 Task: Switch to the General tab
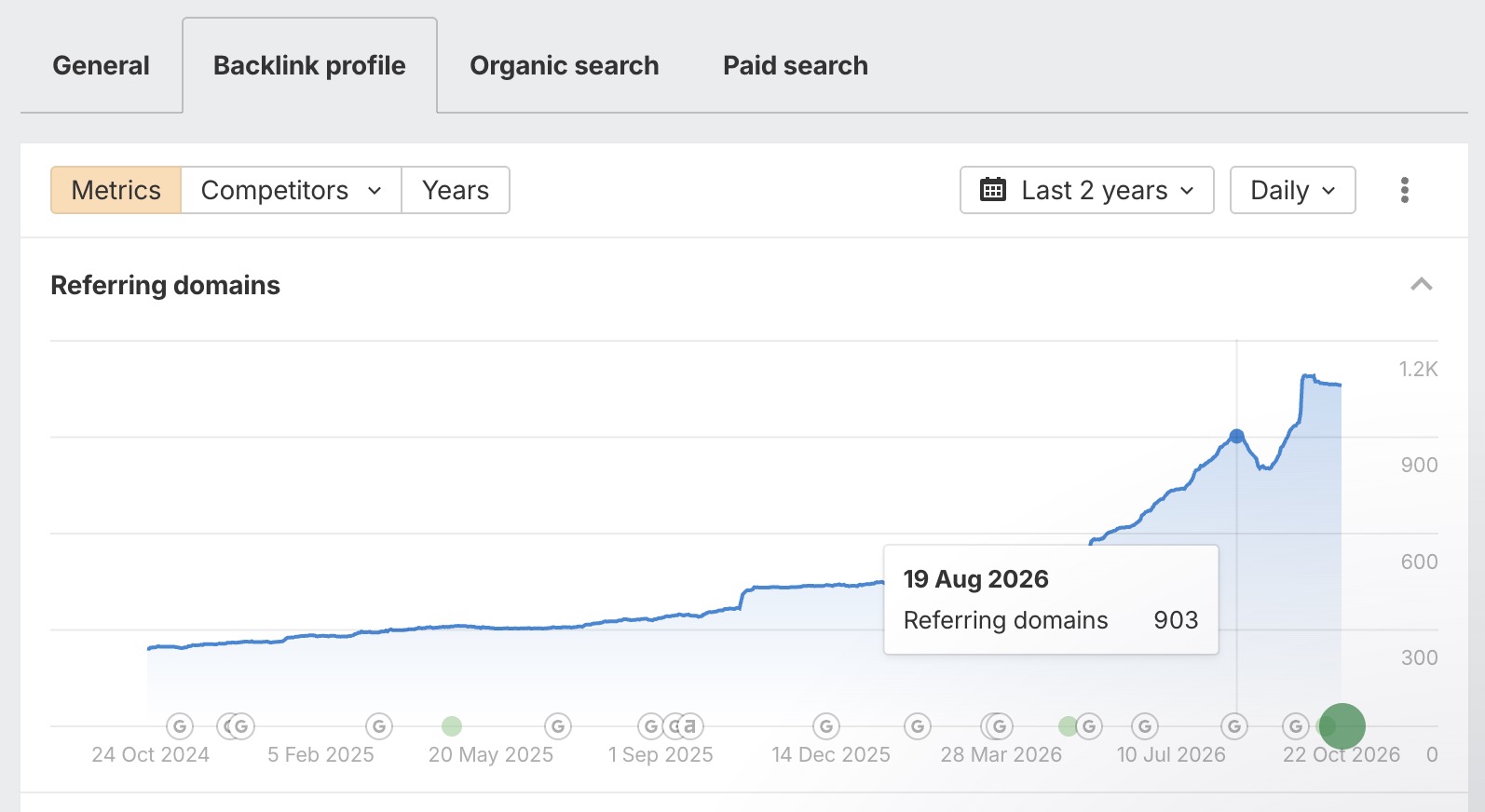pyautogui.click(x=101, y=65)
